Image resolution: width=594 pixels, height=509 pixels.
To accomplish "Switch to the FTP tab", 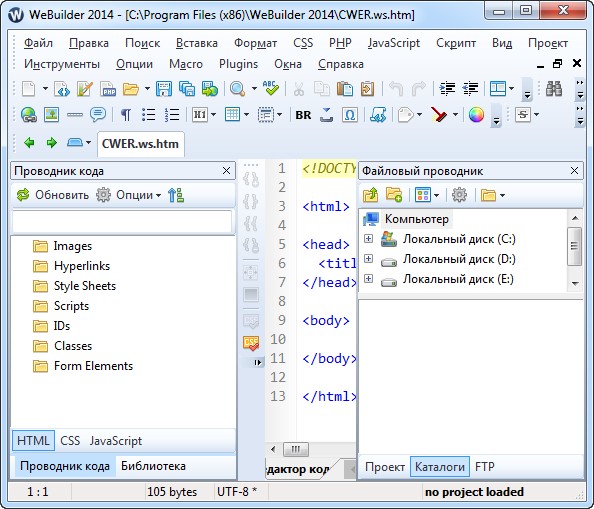I will (485, 467).
